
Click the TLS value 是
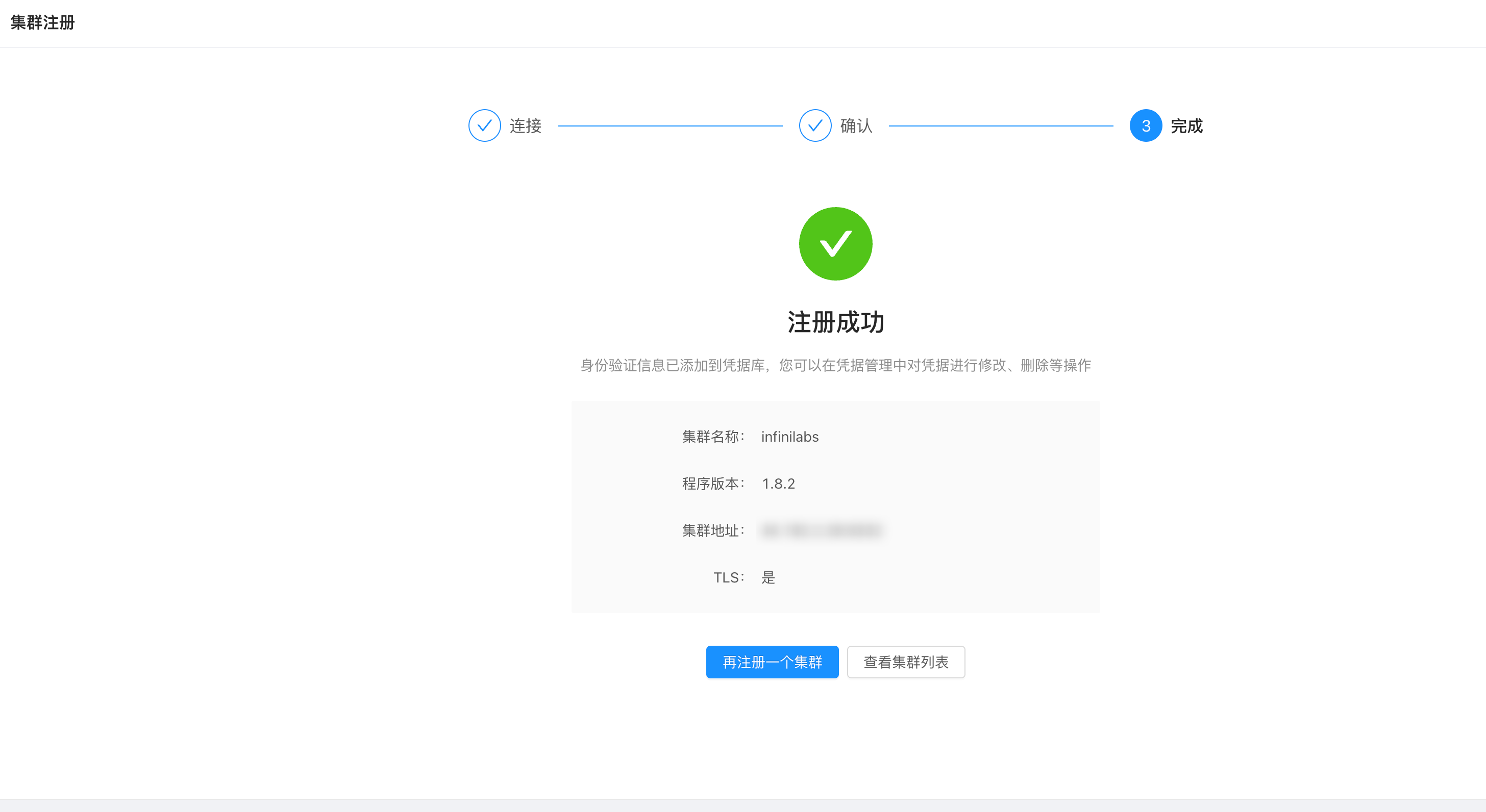[x=768, y=577]
